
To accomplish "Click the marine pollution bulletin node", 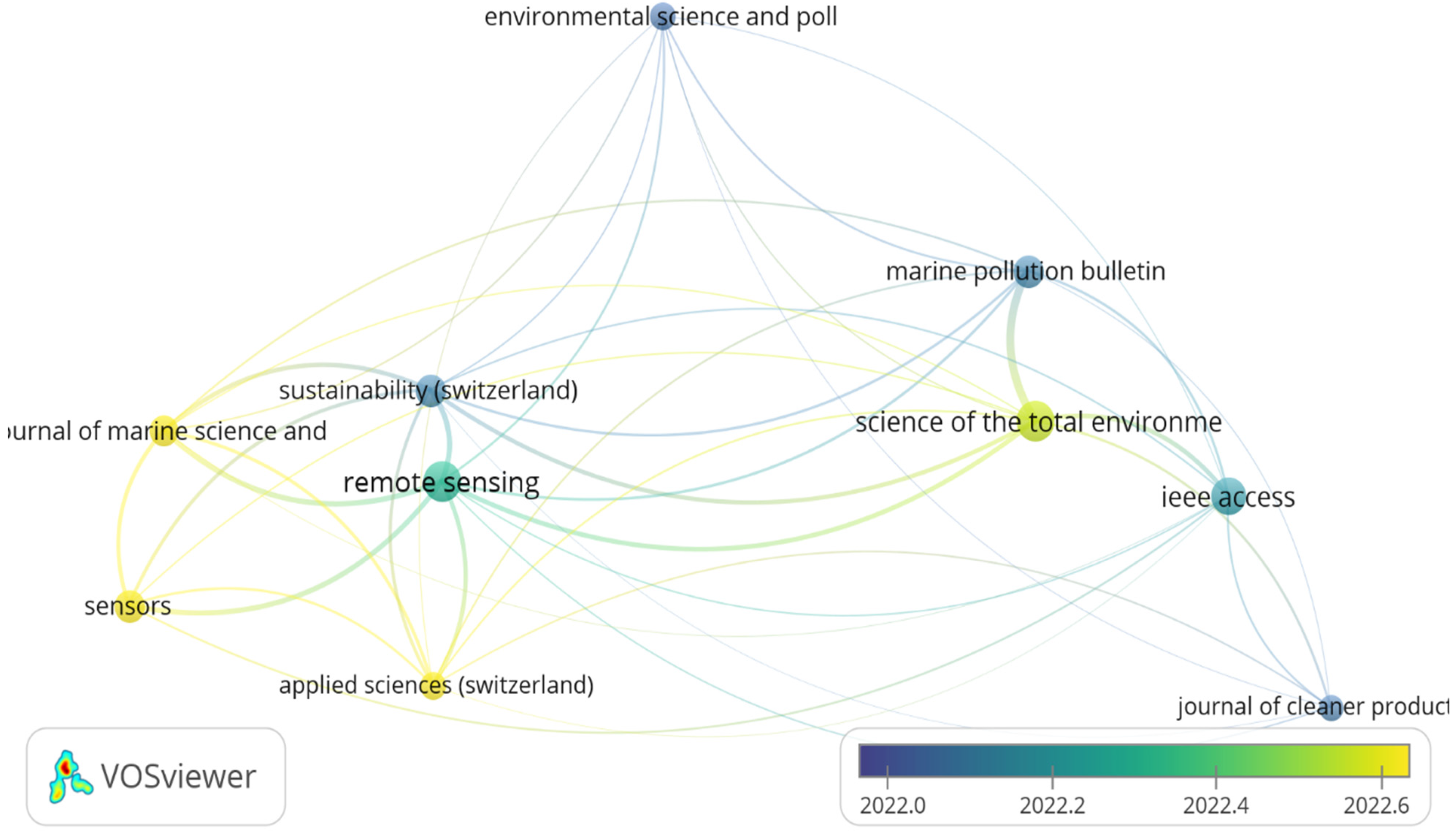I will pyautogui.click(x=1028, y=271).
